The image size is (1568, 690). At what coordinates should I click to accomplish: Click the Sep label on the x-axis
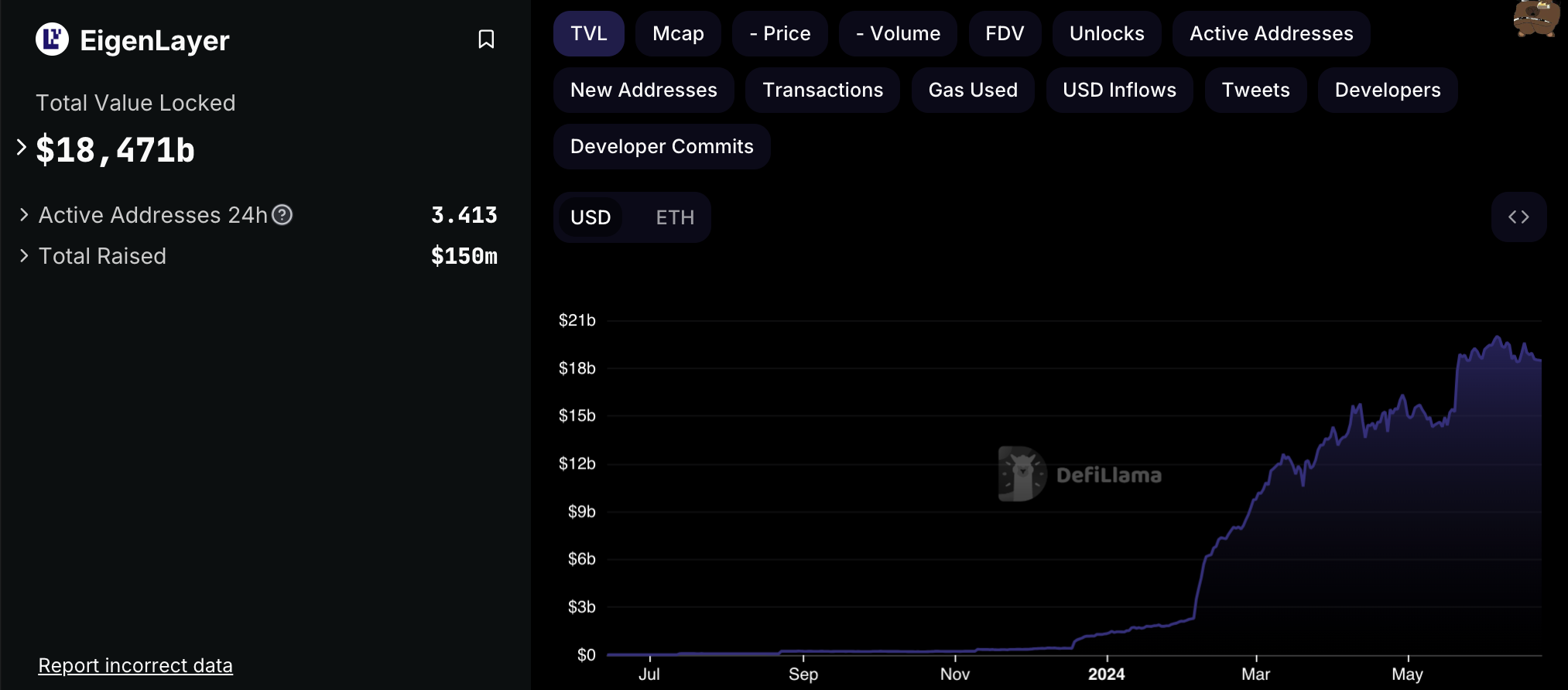[803, 675]
